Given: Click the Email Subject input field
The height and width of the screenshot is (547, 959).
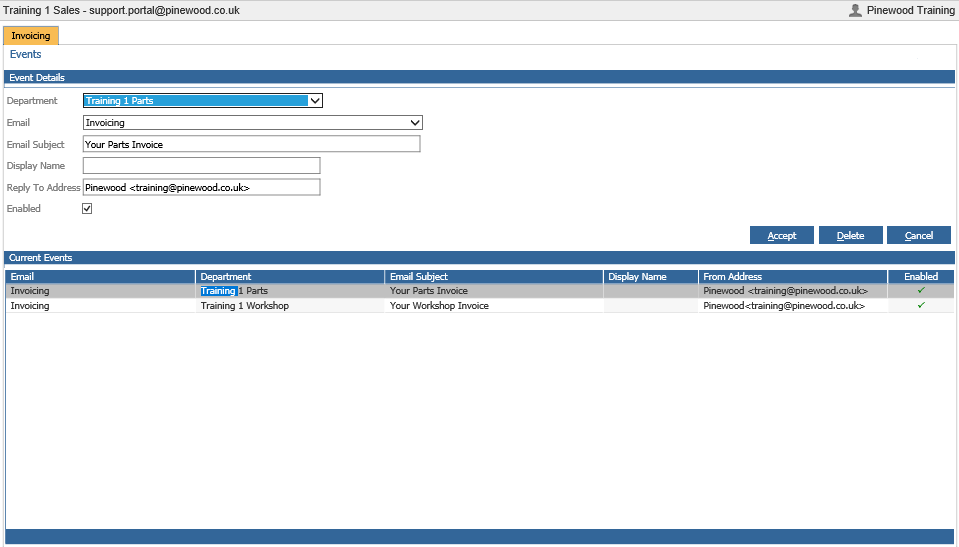Looking at the screenshot, I should (251, 144).
